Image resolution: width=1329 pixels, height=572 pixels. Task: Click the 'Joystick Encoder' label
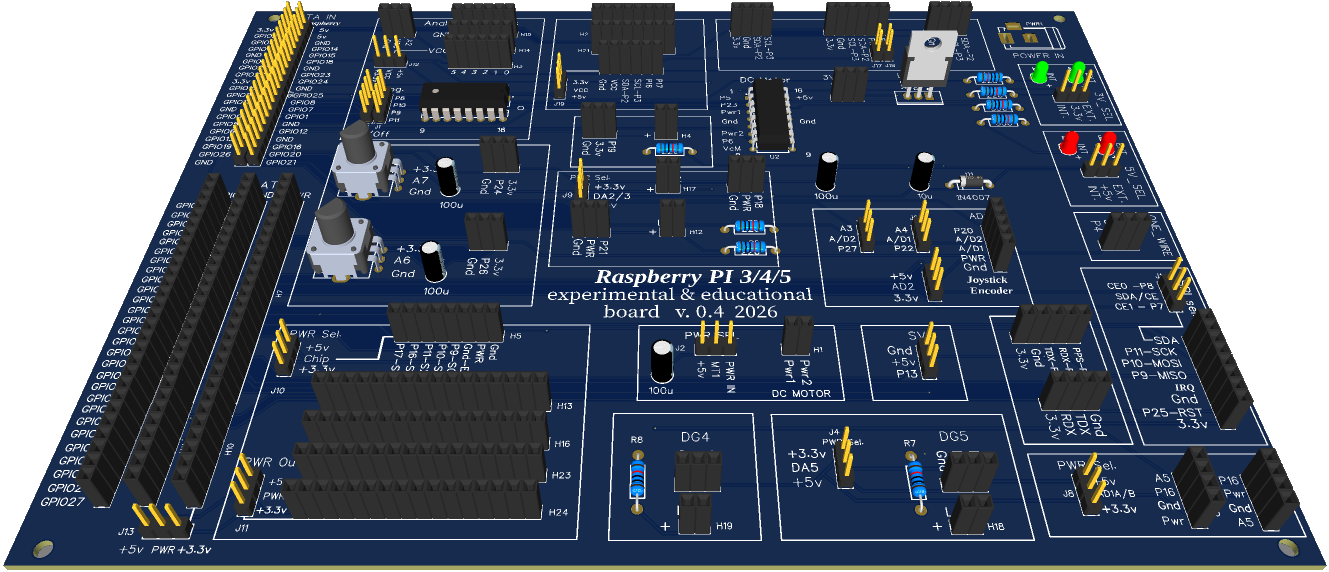click(990, 285)
